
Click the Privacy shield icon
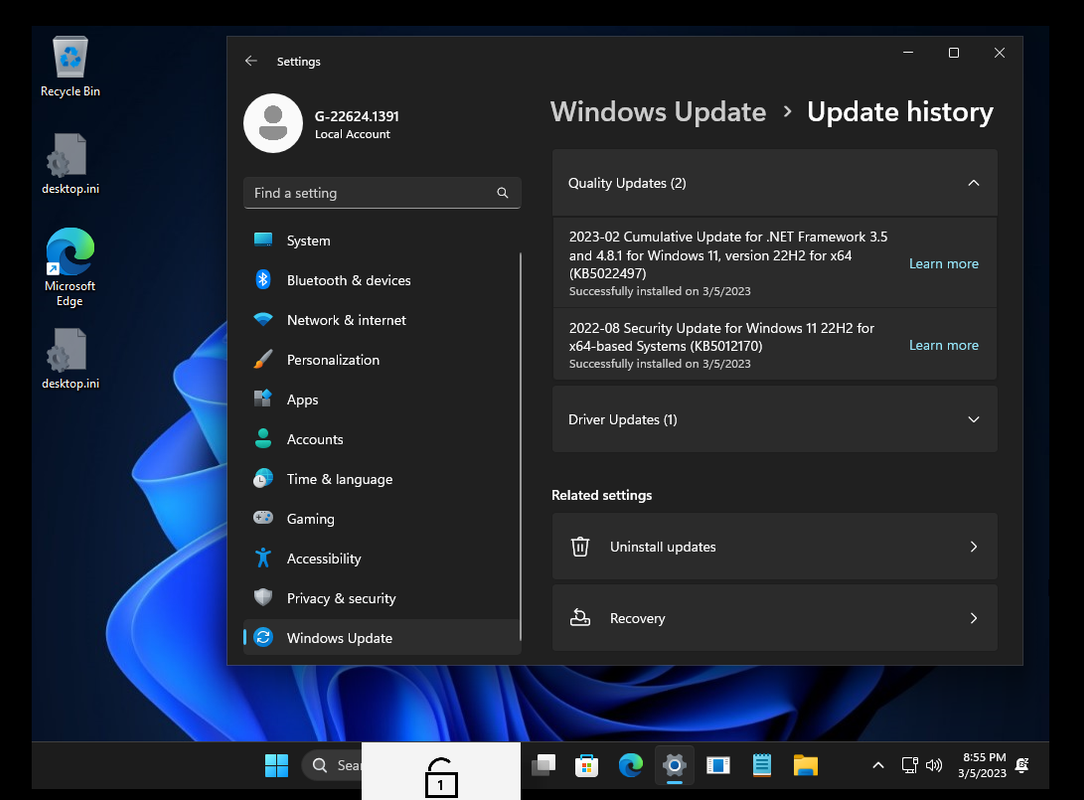[263, 597]
